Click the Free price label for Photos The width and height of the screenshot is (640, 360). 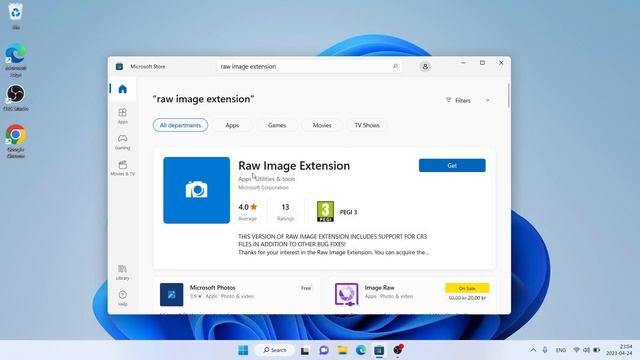(306, 288)
